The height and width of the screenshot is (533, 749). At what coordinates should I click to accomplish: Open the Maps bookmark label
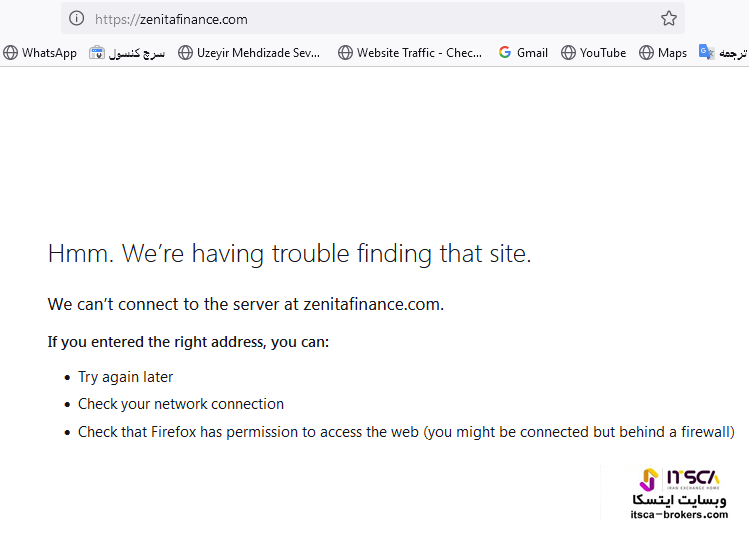point(672,52)
